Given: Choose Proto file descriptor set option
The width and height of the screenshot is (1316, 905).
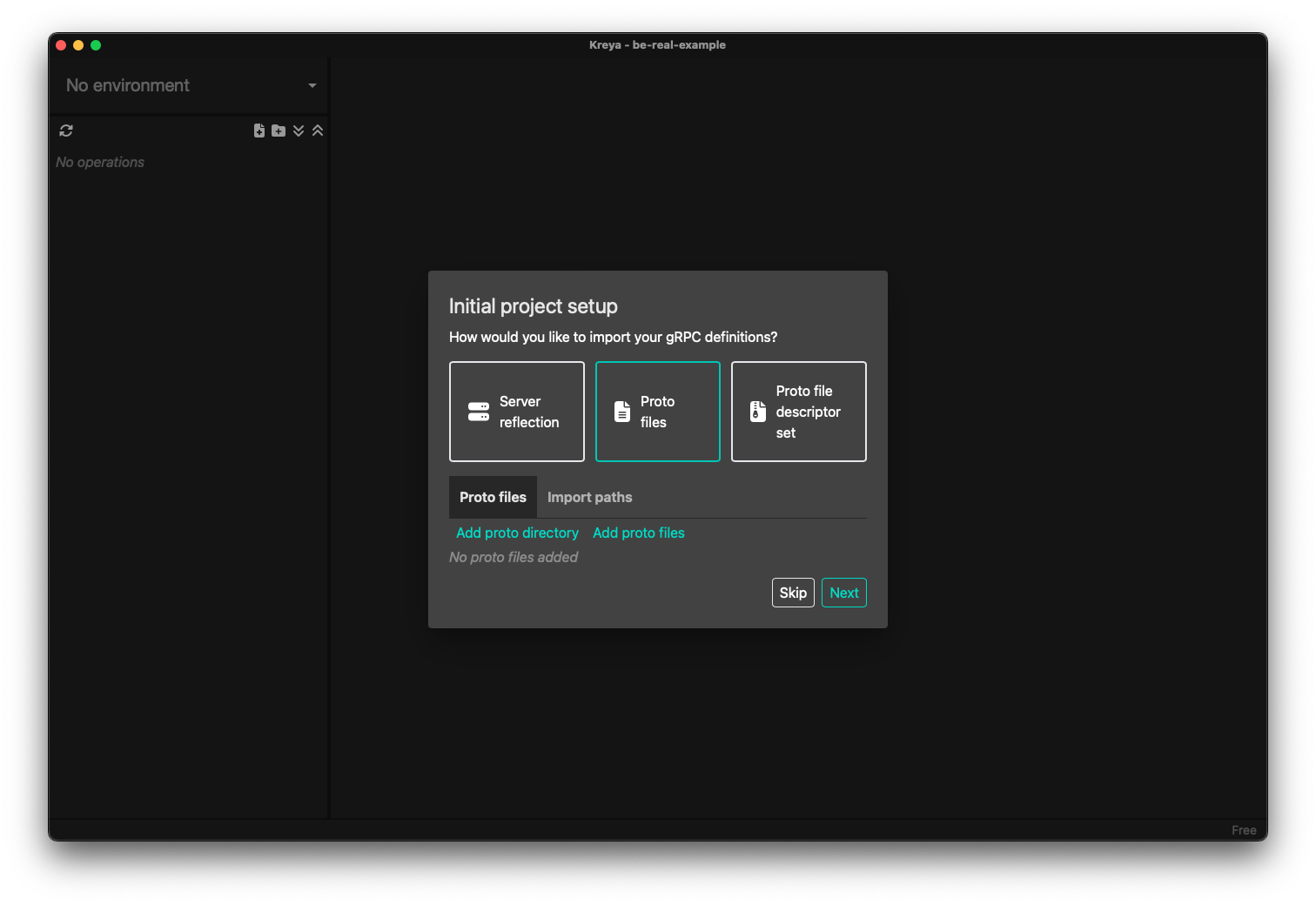Looking at the screenshot, I should point(799,412).
